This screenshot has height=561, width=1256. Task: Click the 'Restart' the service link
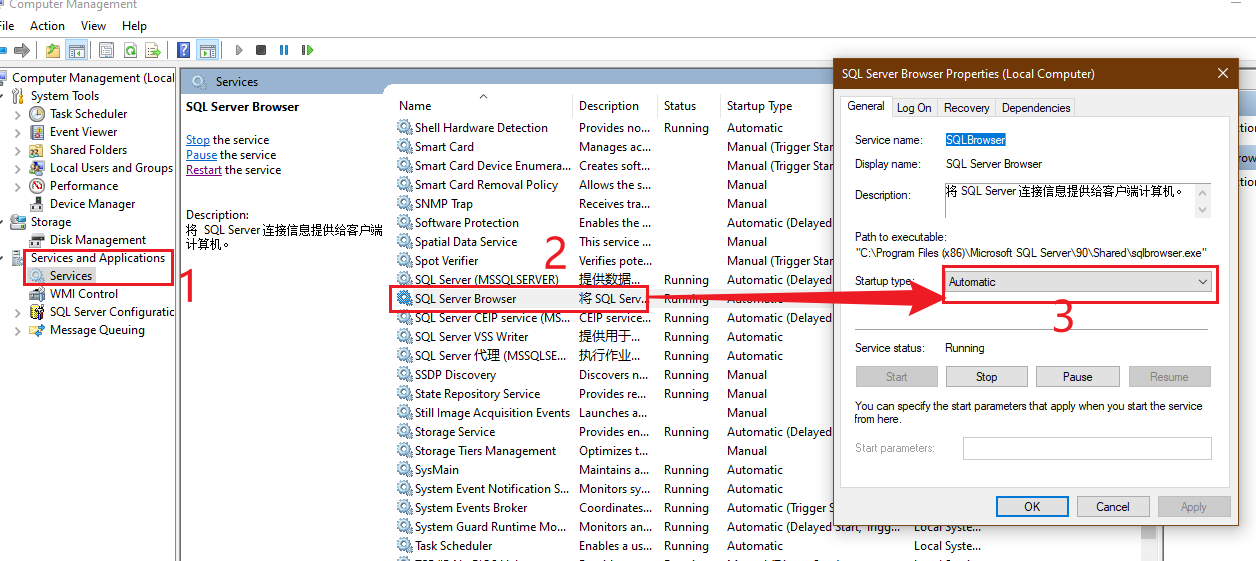204,170
